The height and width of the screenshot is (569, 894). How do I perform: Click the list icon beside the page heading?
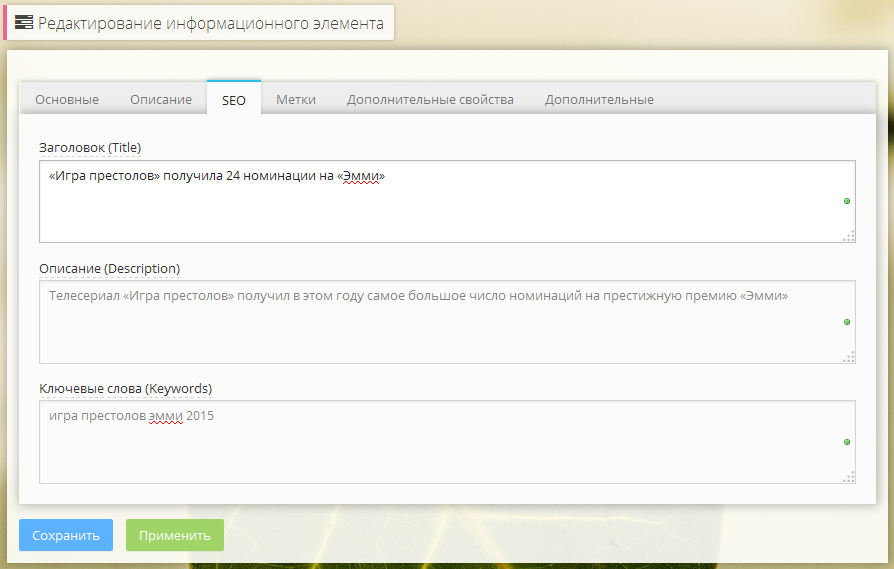[x=24, y=23]
